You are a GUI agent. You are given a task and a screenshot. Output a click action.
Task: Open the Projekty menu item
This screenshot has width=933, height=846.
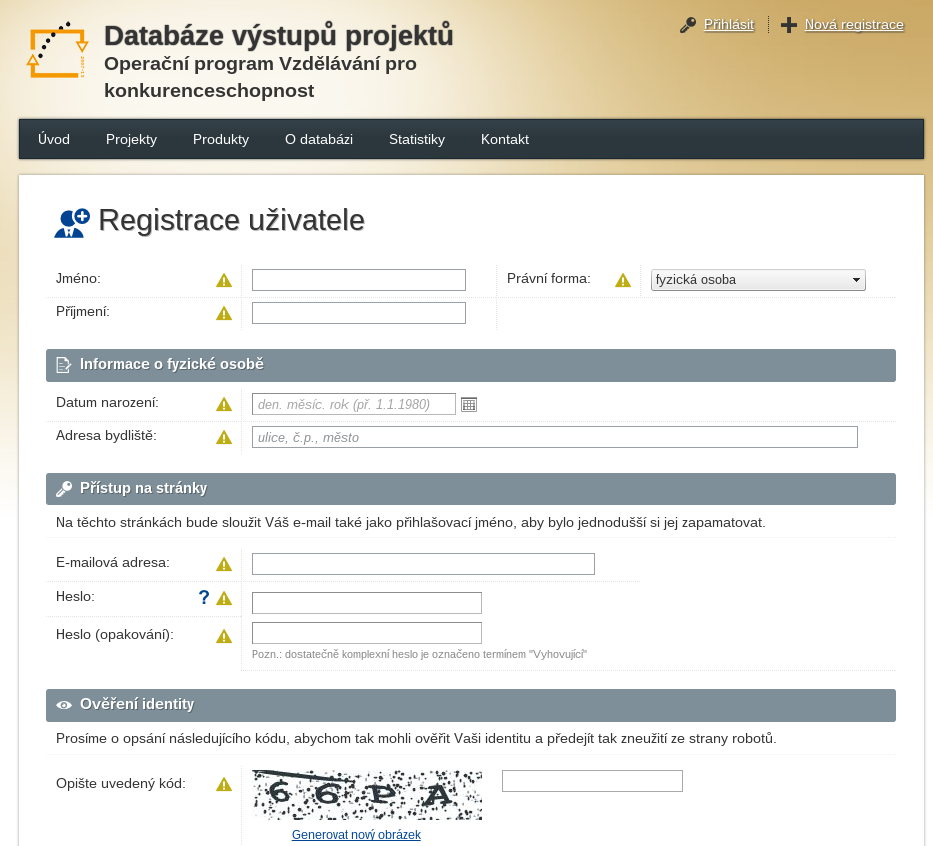tap(131, 139)
